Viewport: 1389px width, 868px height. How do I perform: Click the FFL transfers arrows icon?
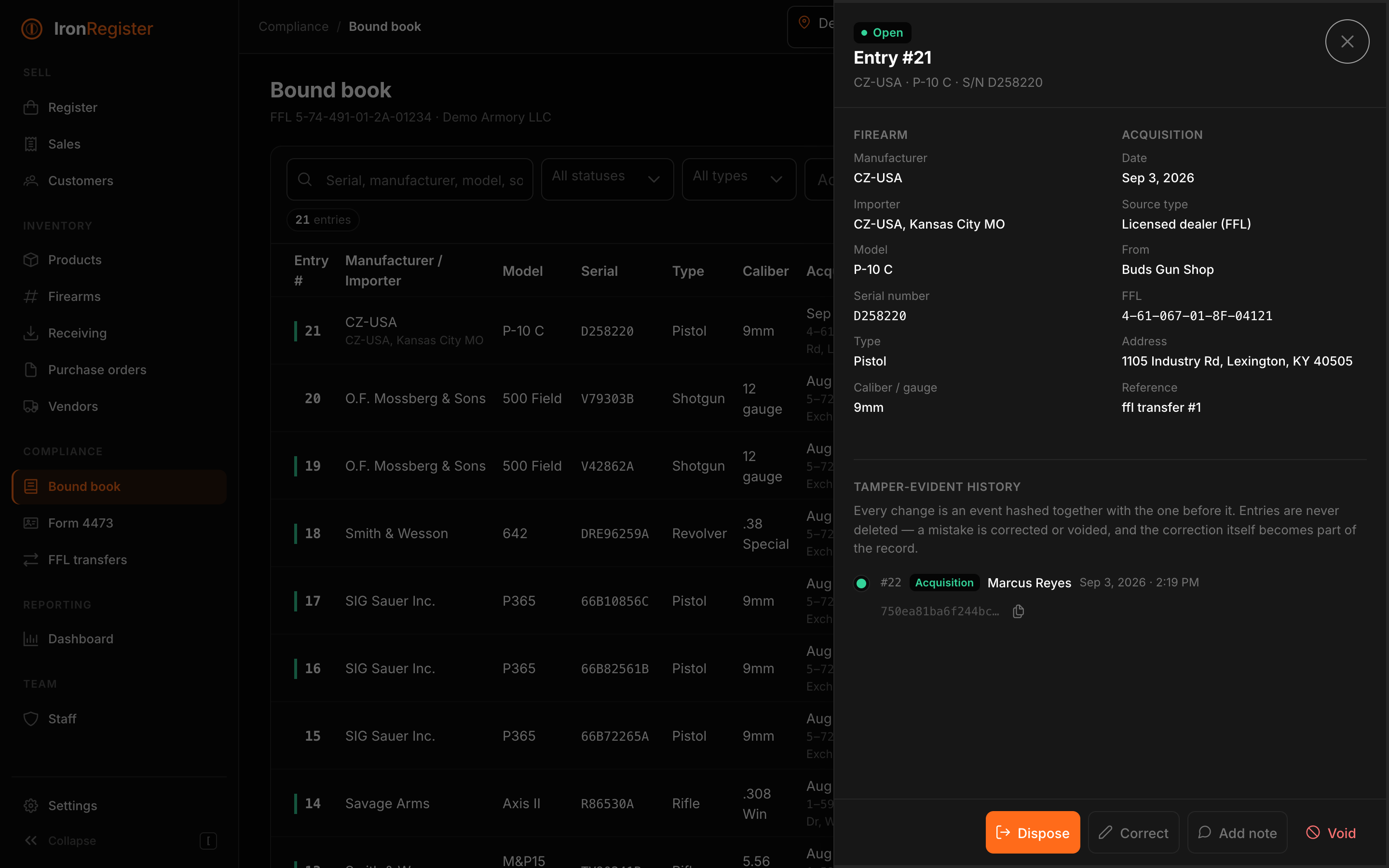click(31, 560)
